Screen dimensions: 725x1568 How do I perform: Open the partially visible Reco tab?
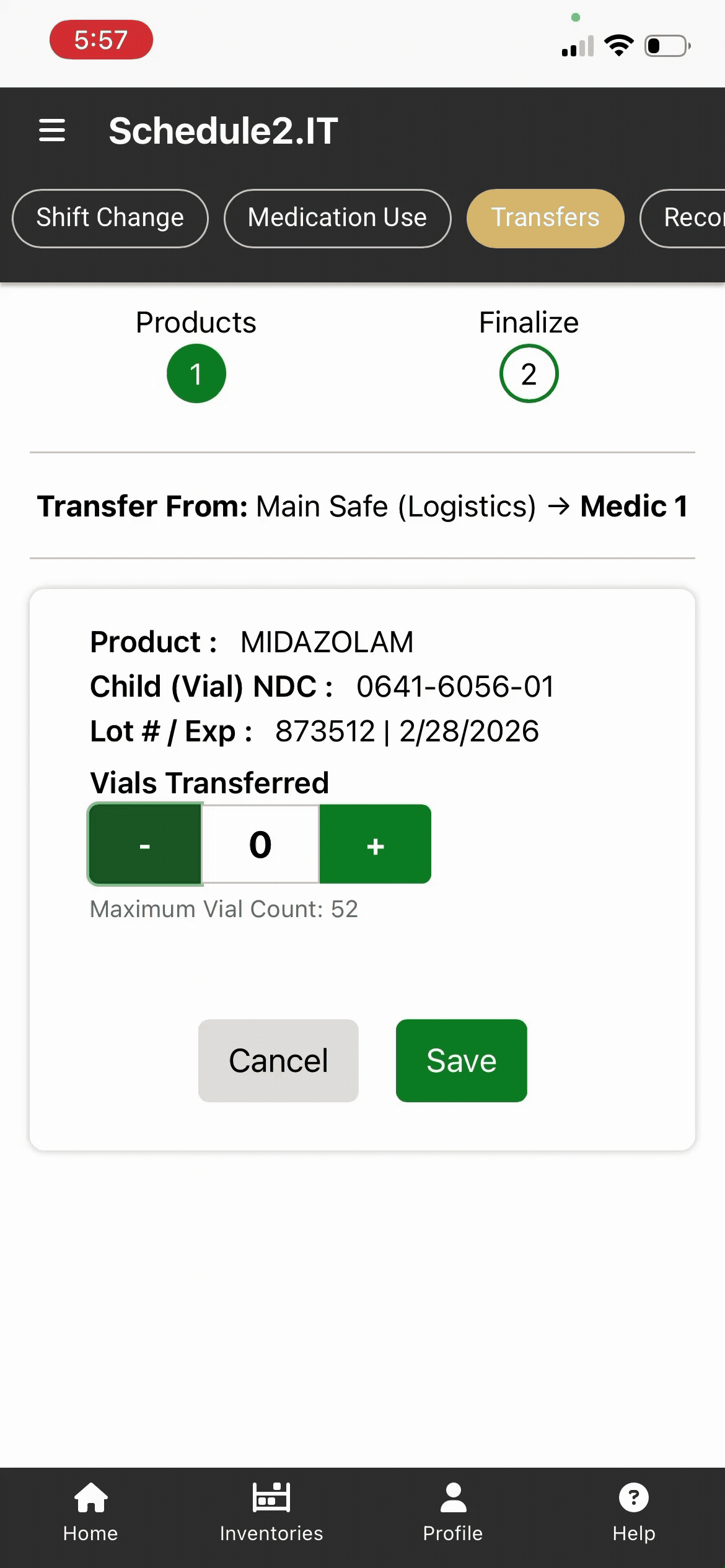pyautogui.click(x=688, y=218)
